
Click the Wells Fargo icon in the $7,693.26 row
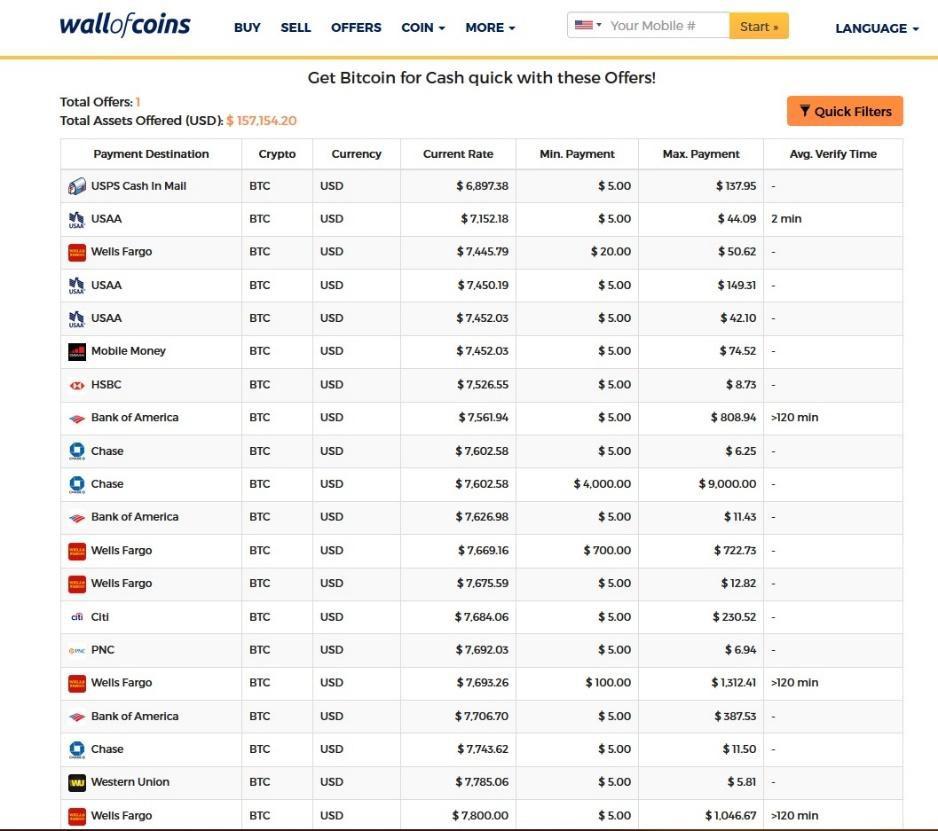(77, 683)
